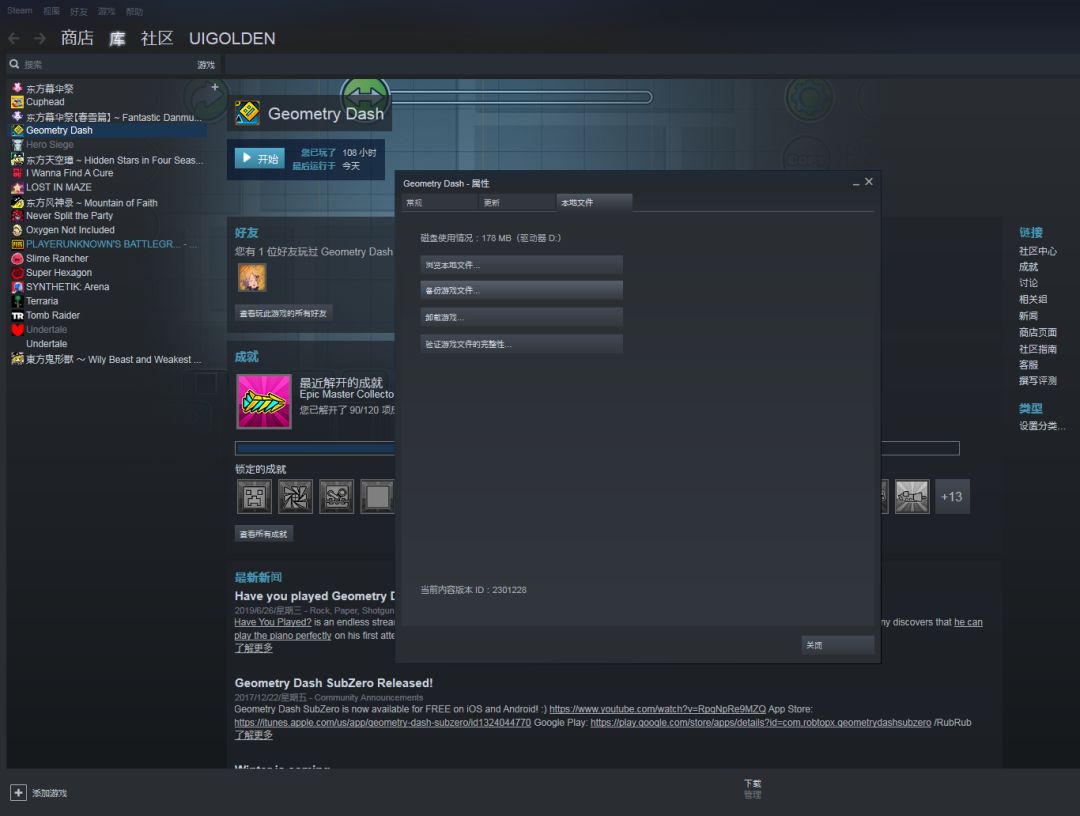The height and width of the screenshot is (816, 1080).
Task: Click the forward navigation arrow
Action: (40, 39)
